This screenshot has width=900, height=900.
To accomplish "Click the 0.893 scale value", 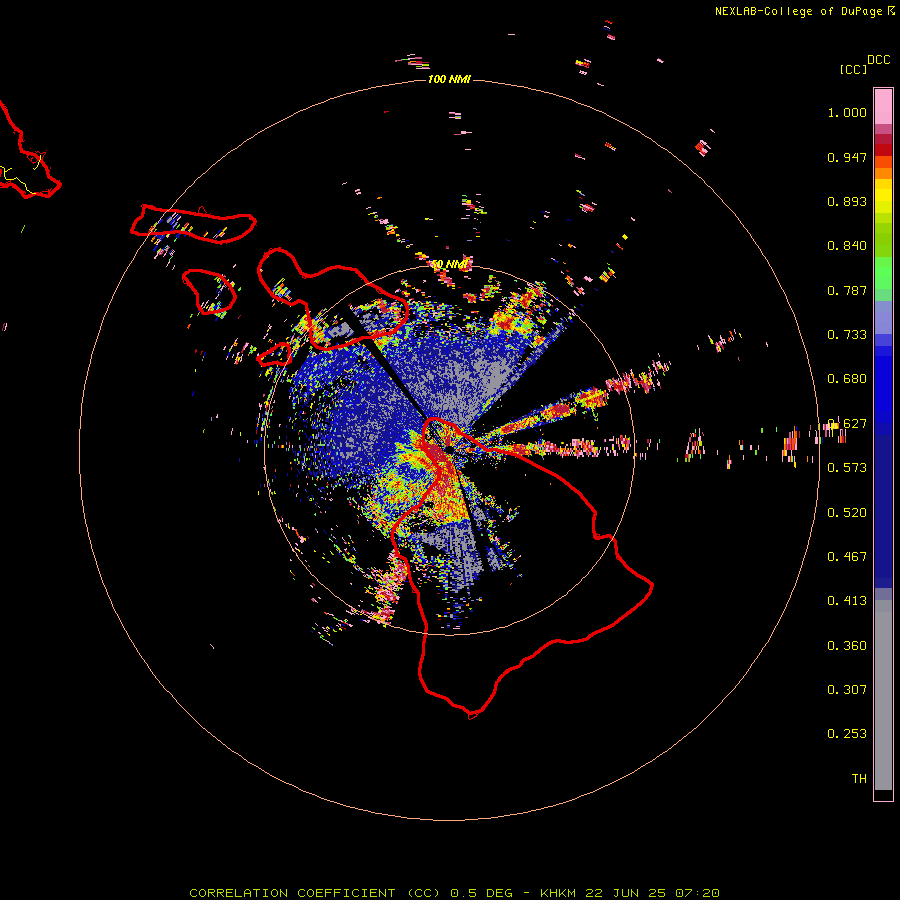I will pyautogui.click(x=847, y=201).
